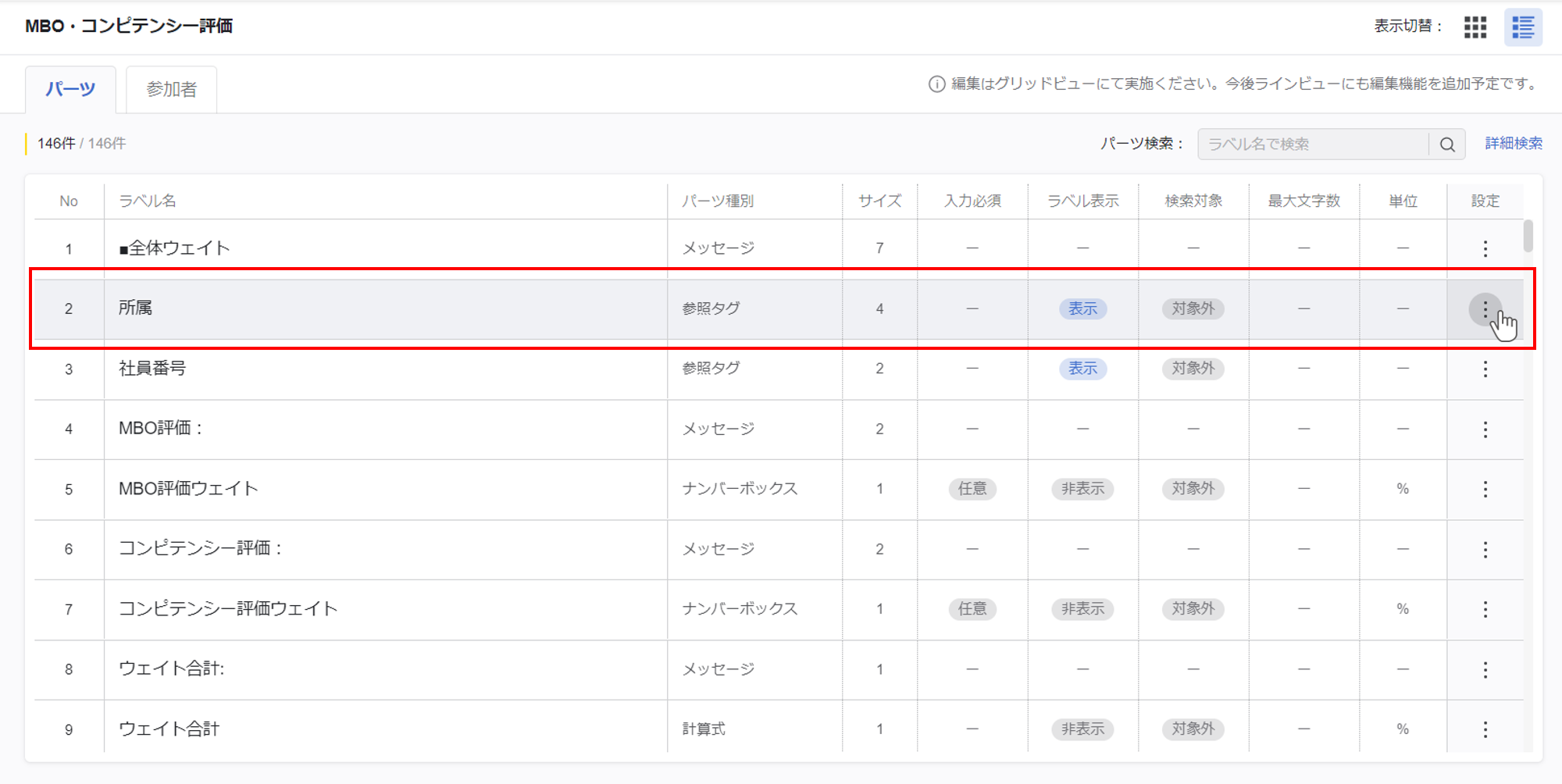Open three-dot menu for コンピテンシー評価： row
Viewport: 1562px width, 784px height.
tap(1485, 549)
